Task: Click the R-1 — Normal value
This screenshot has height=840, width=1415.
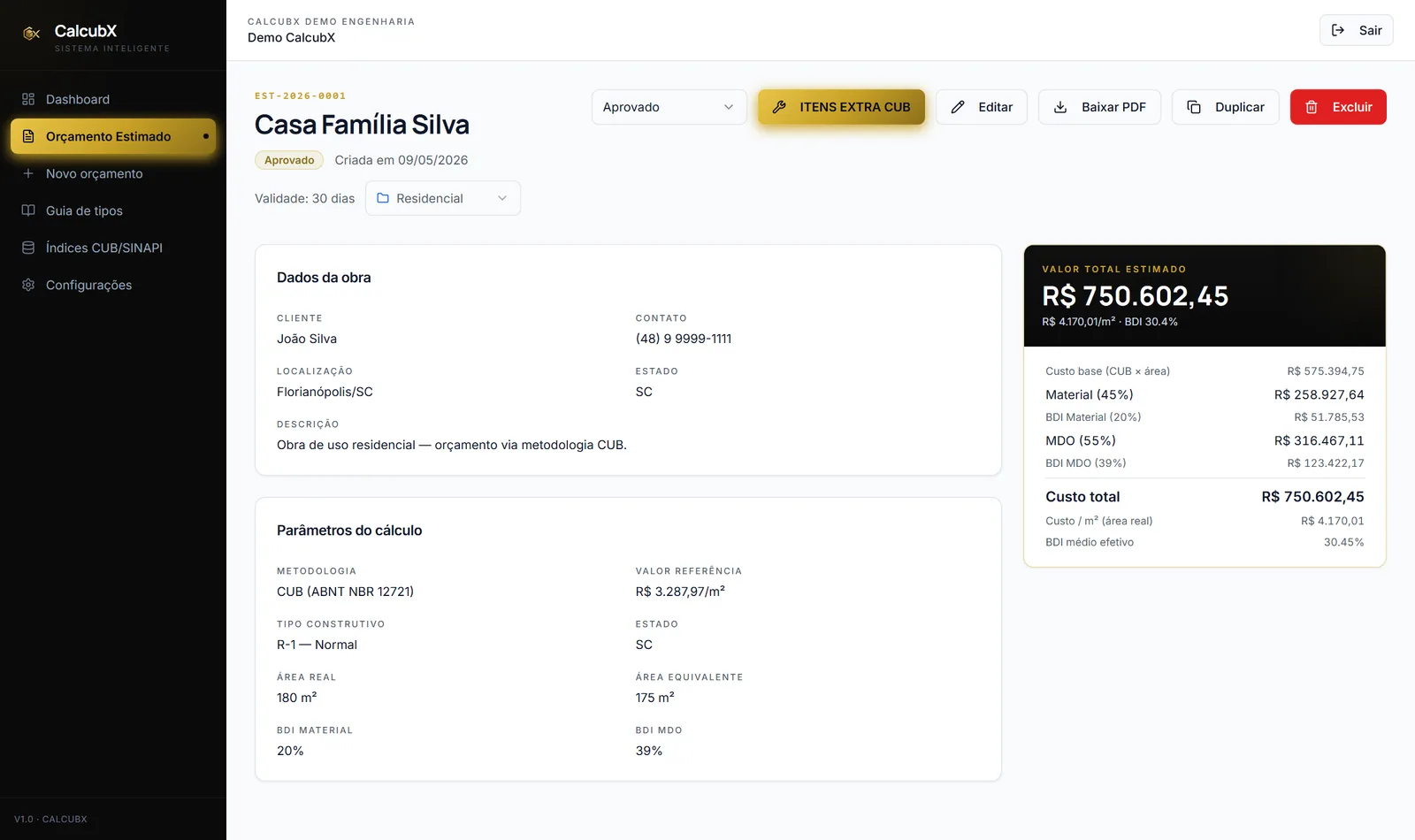Action: pyautogui.click(x=317, y=645)
